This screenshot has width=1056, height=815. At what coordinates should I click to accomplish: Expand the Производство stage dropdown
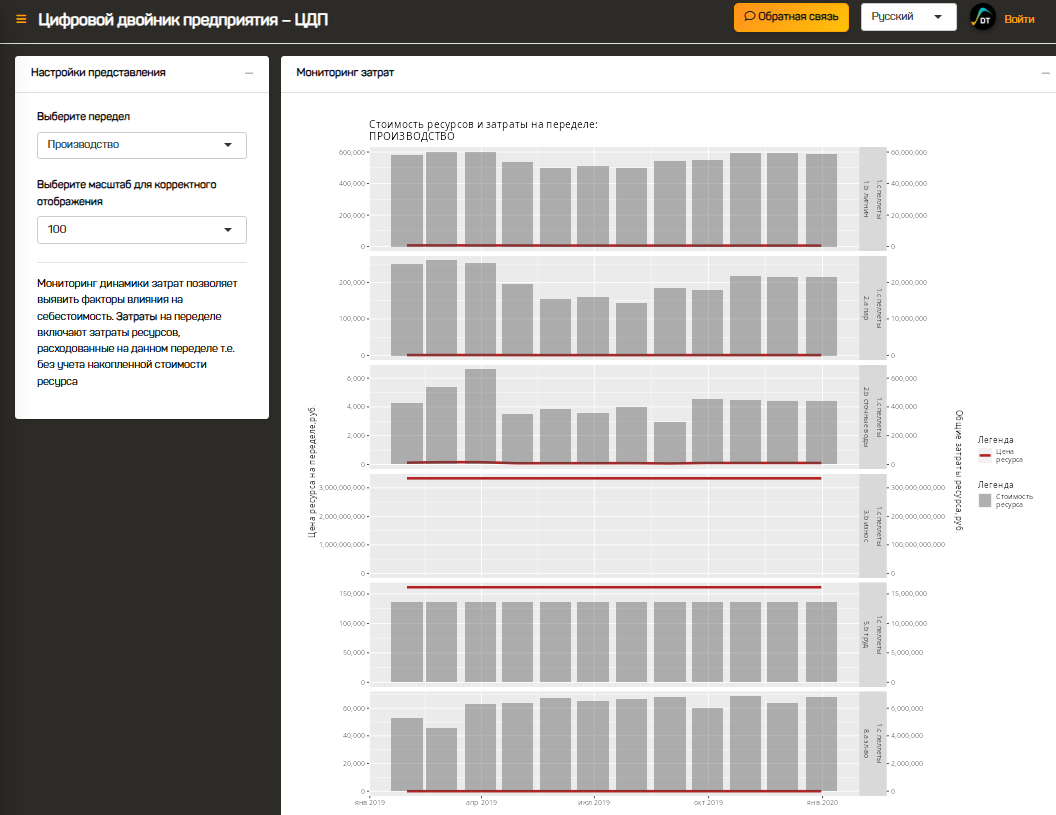141,145
